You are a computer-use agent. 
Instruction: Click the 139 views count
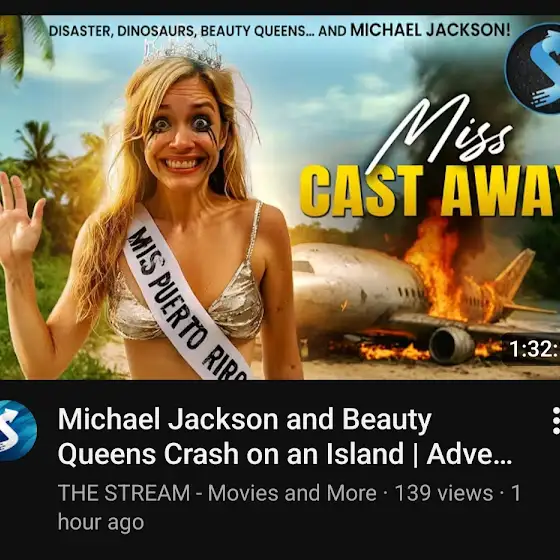444,493
